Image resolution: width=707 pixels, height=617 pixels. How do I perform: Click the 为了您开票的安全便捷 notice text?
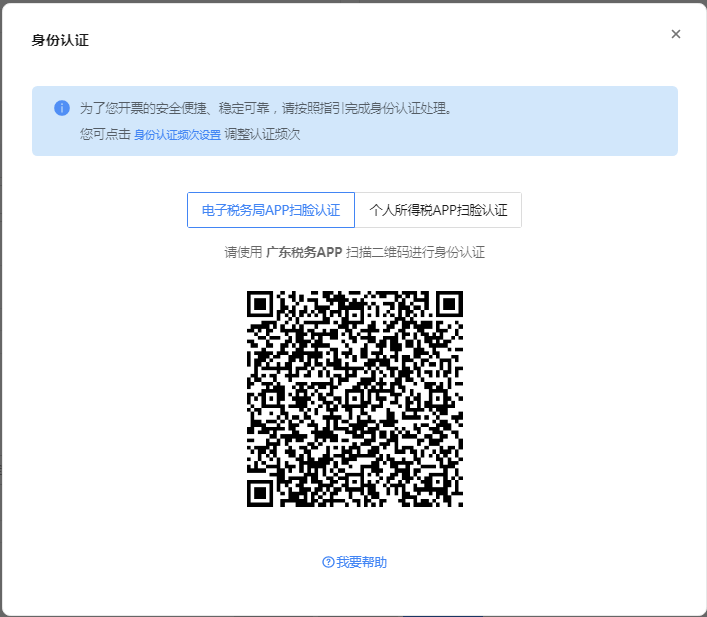click(x=266, y=108)
